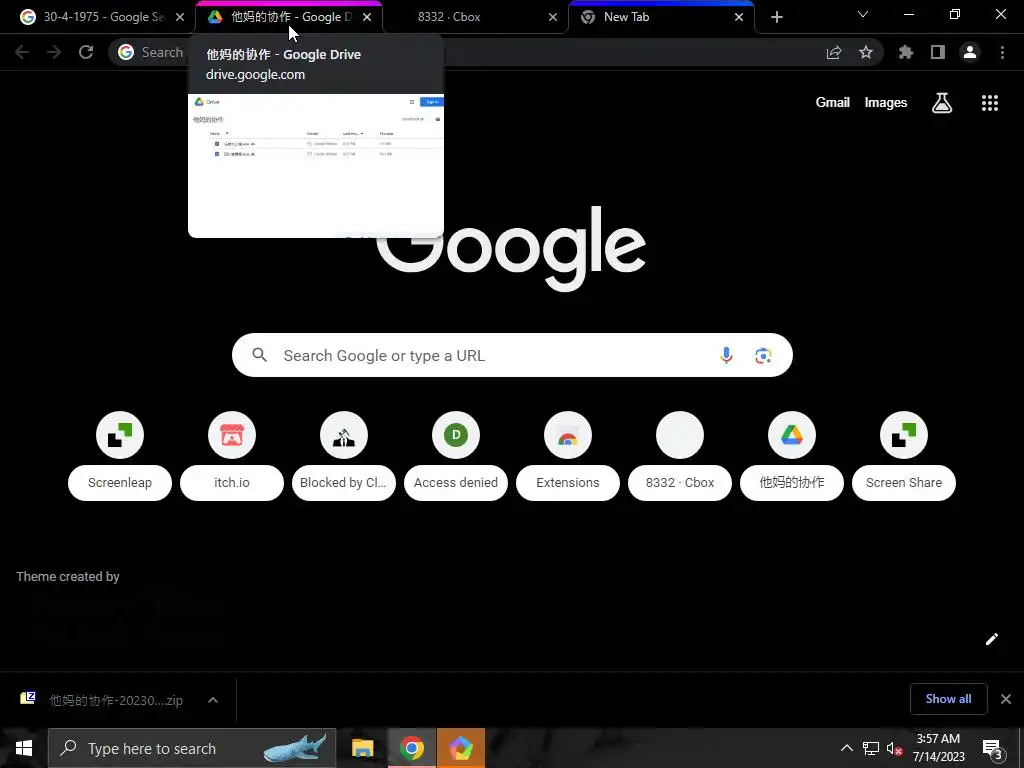1024x768 pixels.
Task: Go forward to next page
Action: [54, 52]
